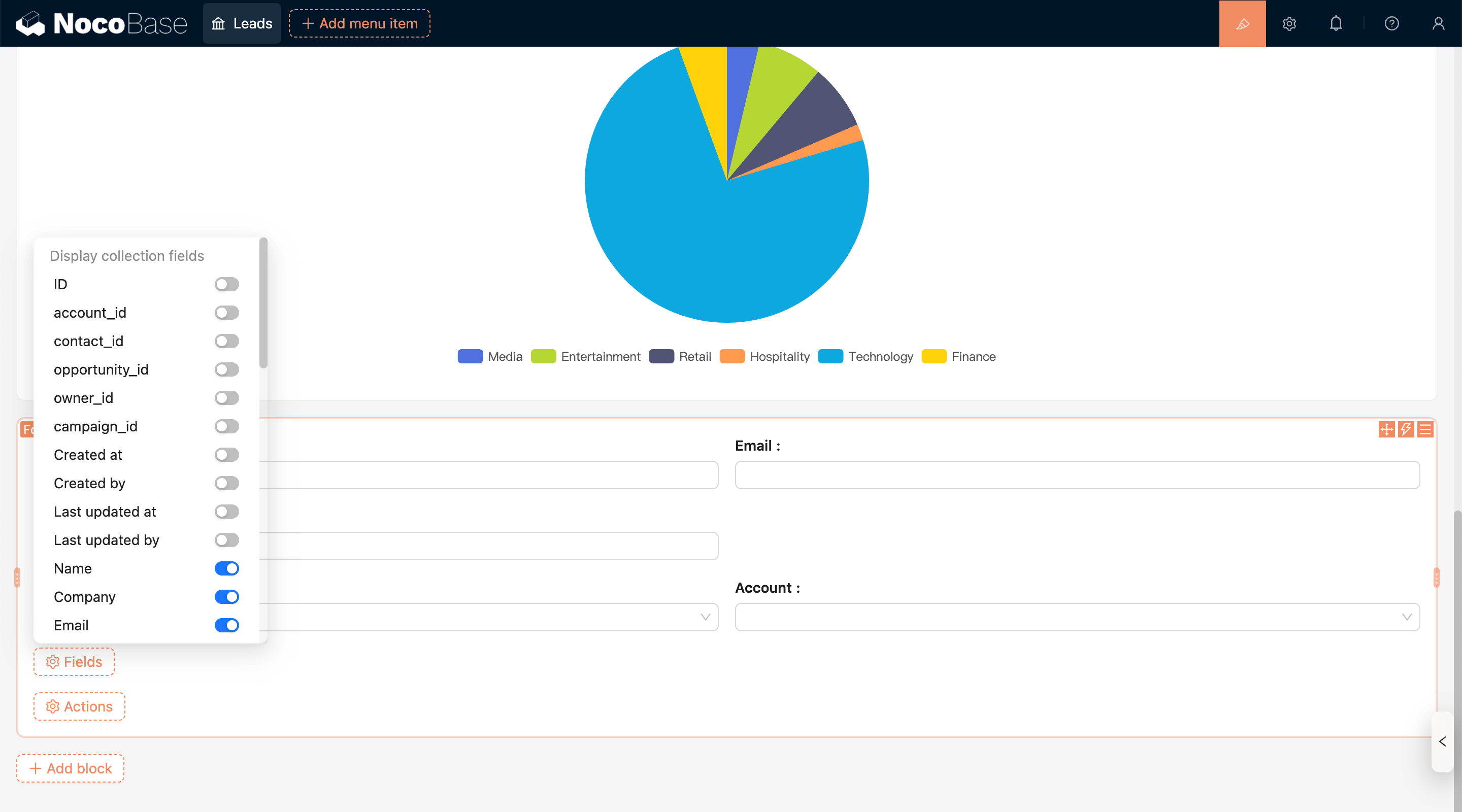The image size is (1462, 812).
Task: Open the form block menu icon
Action: click(x=1424, y=429)
